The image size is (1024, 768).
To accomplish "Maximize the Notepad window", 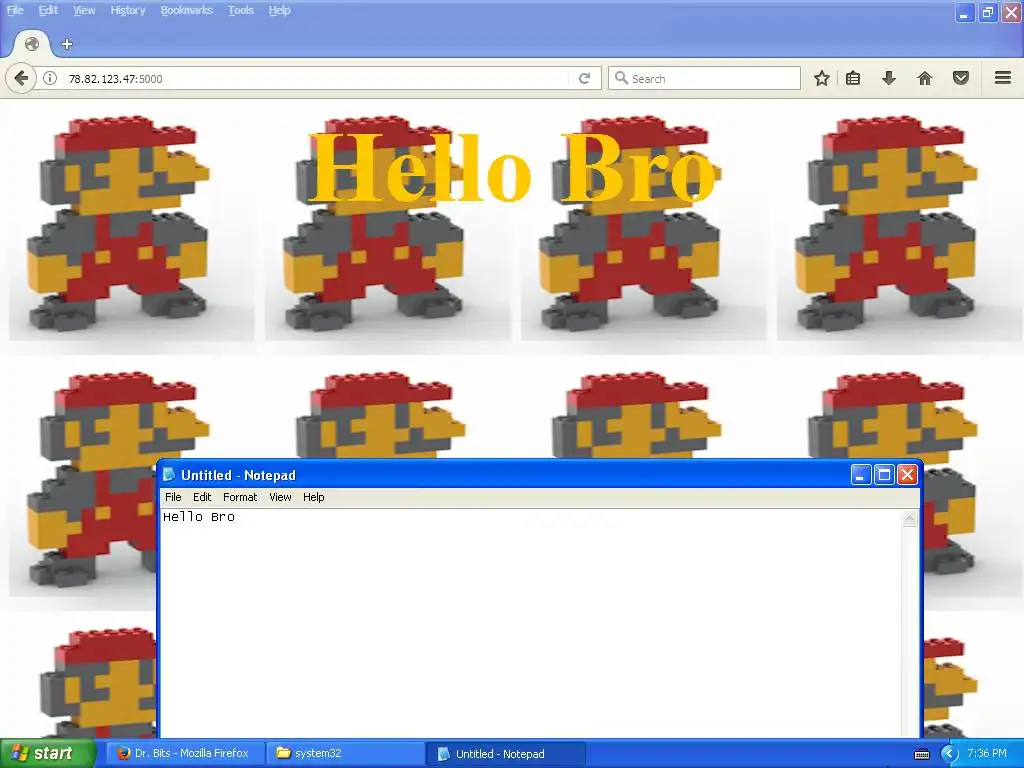I will point(884,475).
